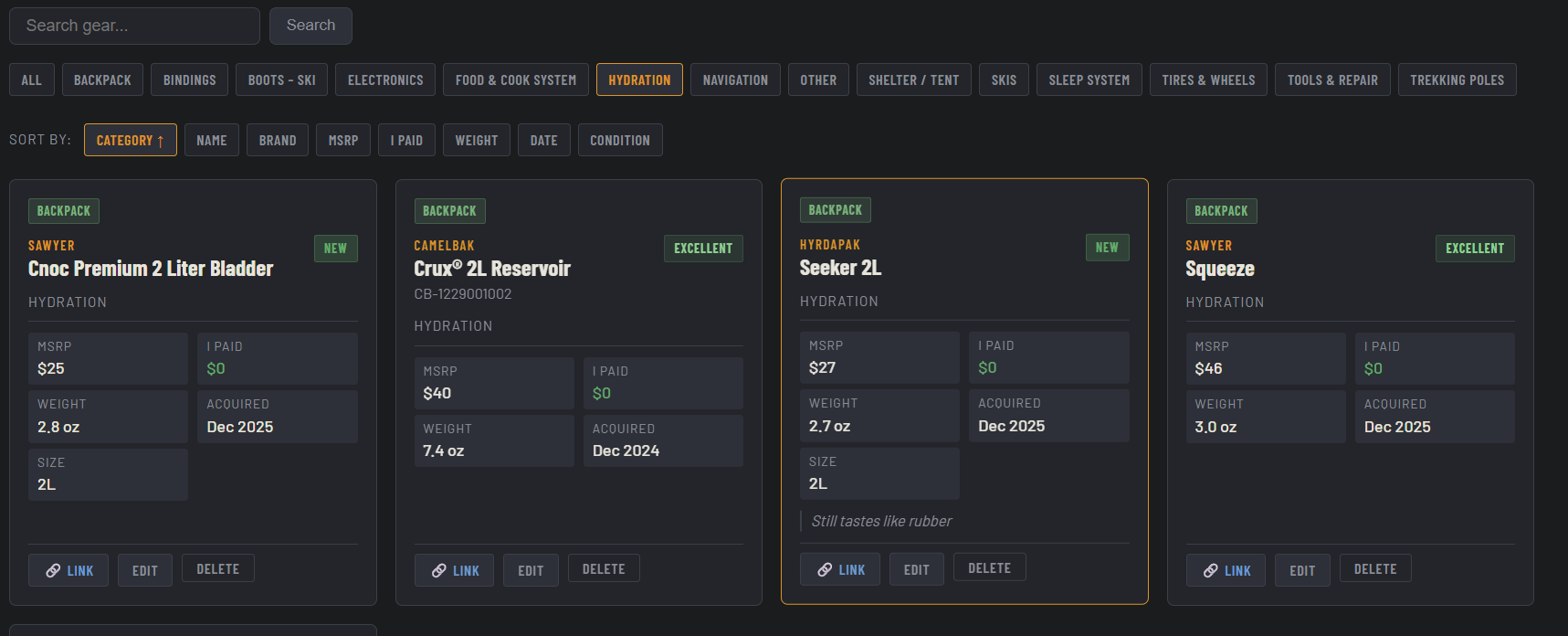Click the CAMELBAK brand label
Screen dimensions: 1568x636
[444, 246]
